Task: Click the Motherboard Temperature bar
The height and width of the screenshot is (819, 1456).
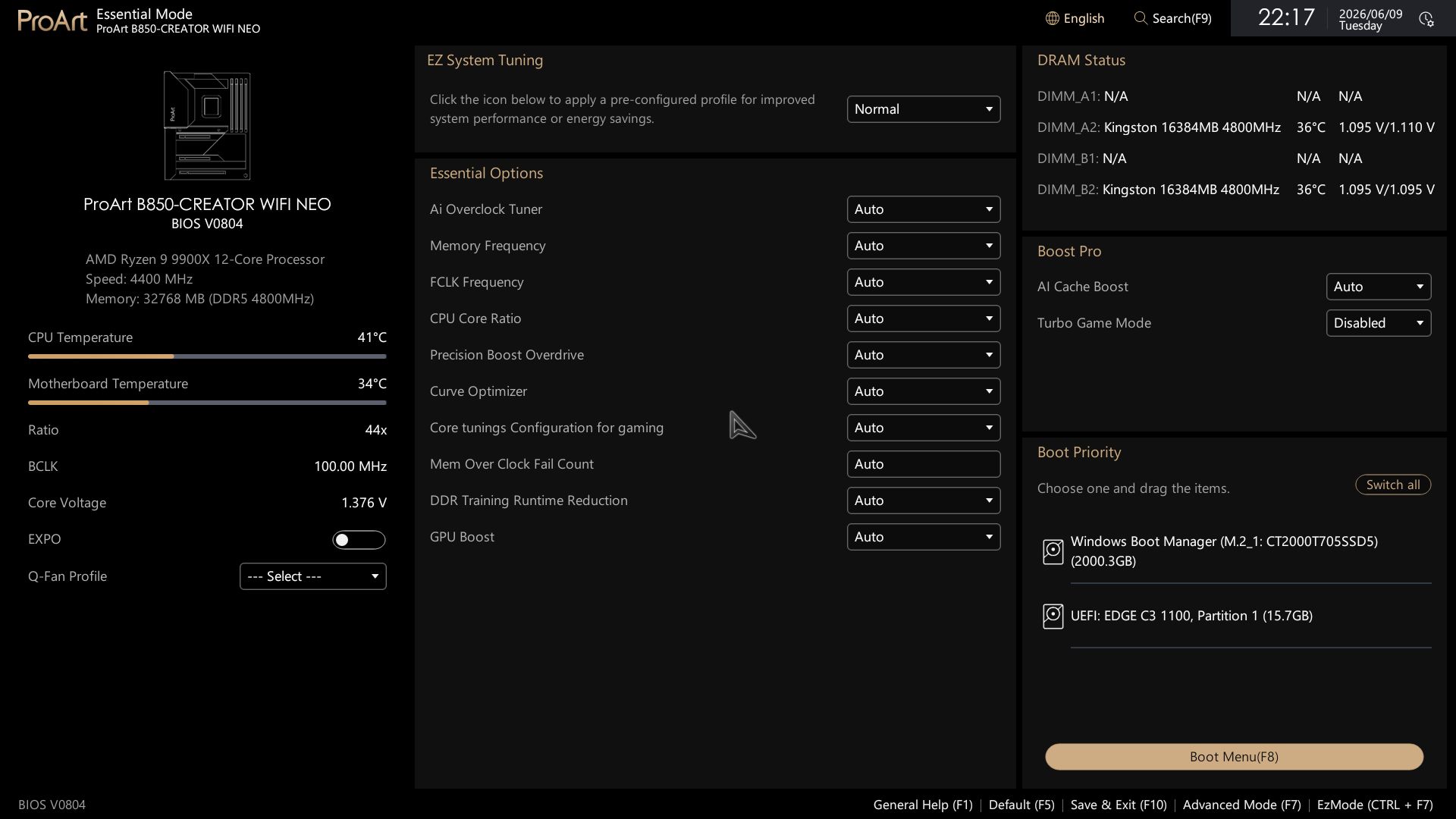Action: click(x=207, y=403)
